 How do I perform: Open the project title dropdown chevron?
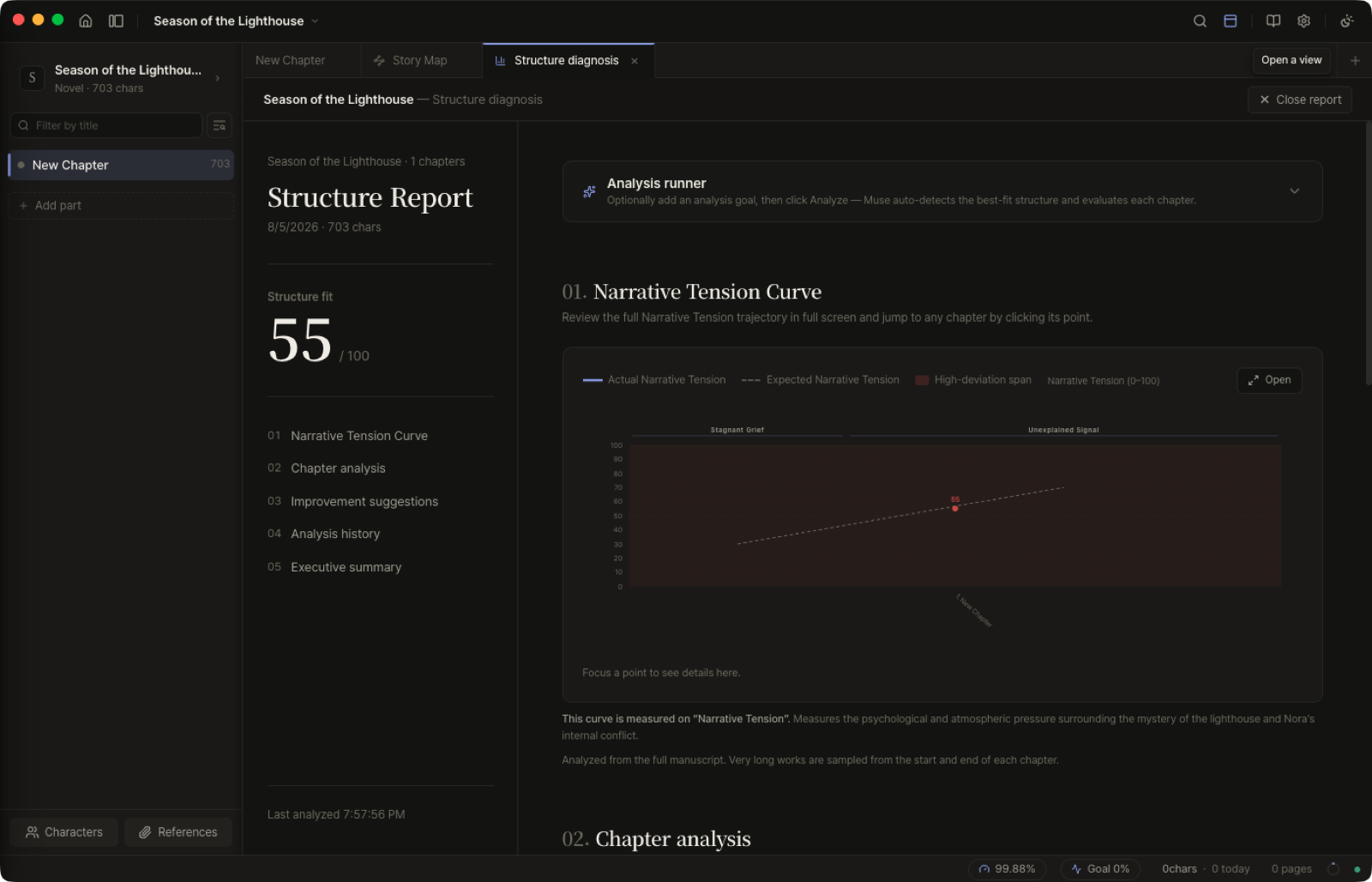(x=315, y=21)
